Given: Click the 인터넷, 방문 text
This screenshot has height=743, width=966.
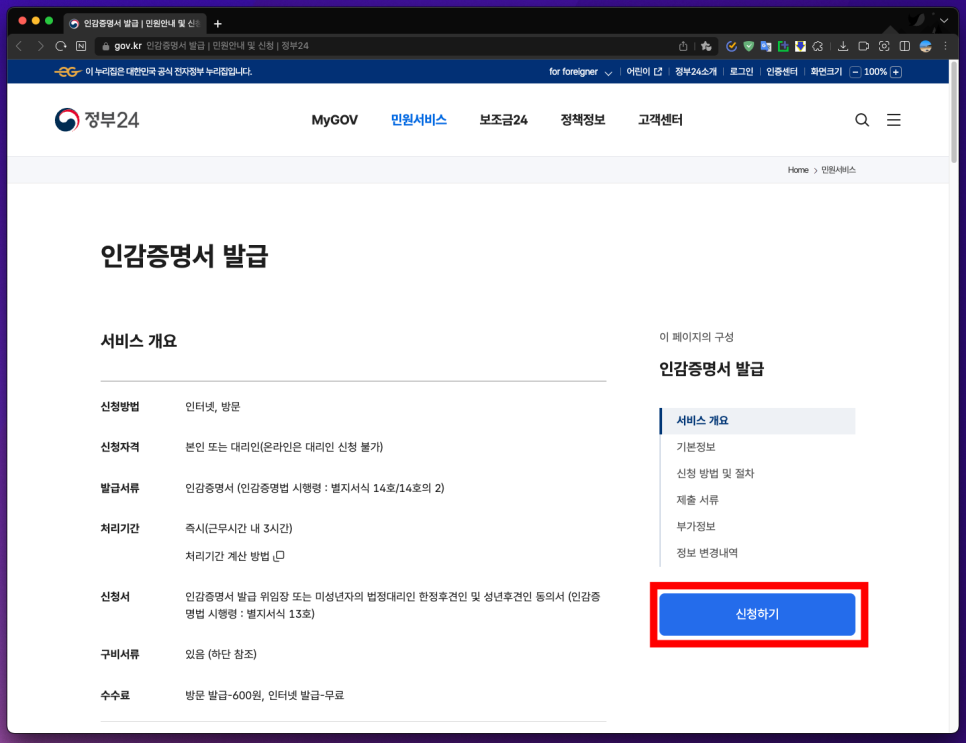Looking at the screenshot, I should pyautogui.click(x=213, y=407).
